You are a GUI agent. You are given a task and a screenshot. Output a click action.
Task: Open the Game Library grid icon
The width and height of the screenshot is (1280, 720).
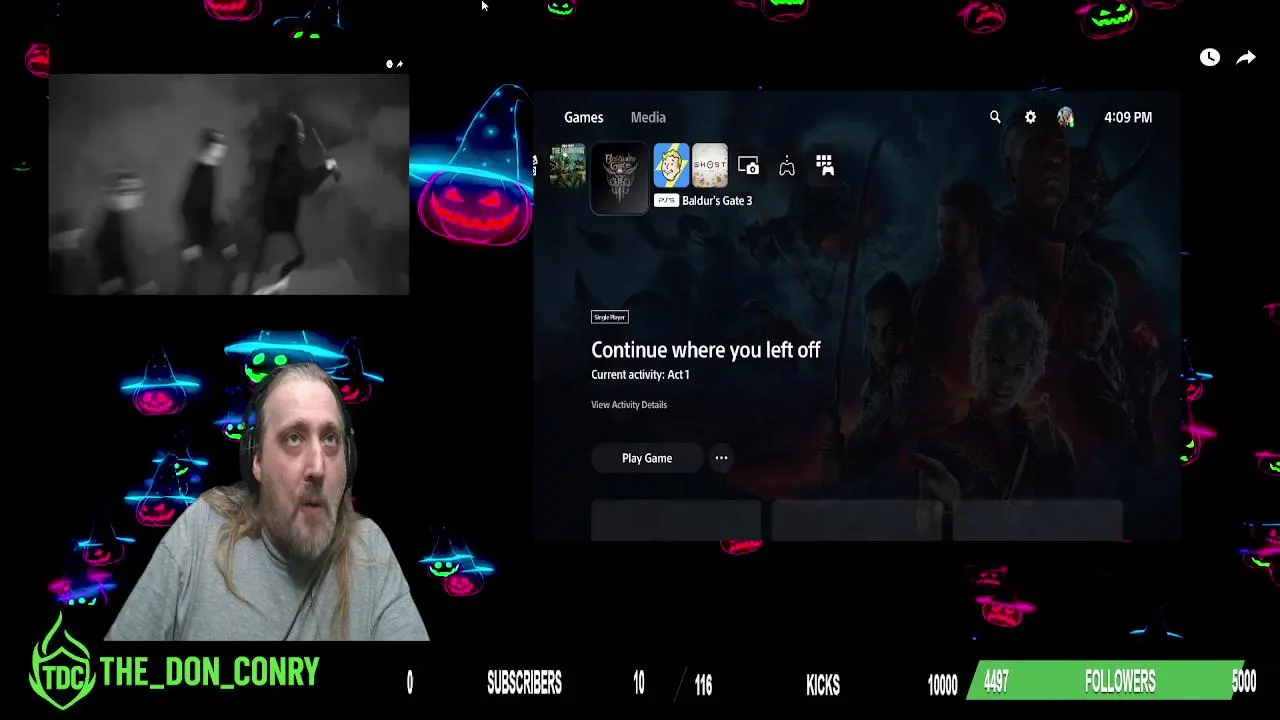pos(825,166)
